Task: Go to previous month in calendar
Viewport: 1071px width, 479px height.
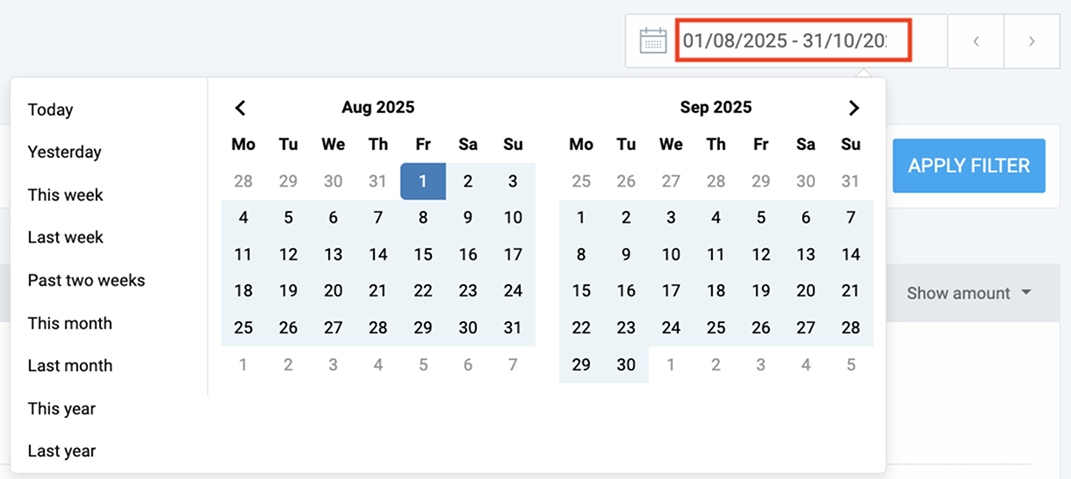Action: 240,108
